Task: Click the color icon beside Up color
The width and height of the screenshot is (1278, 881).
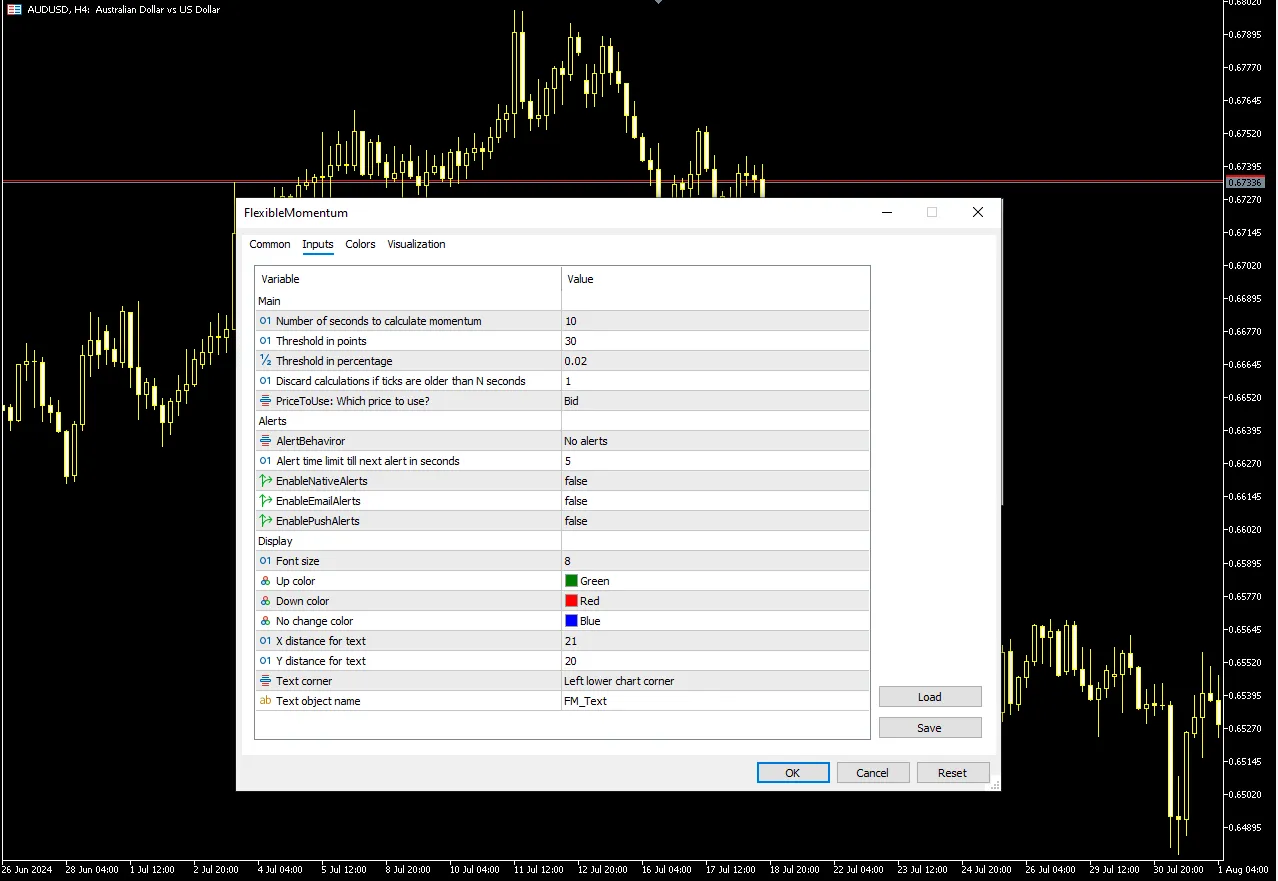Action: [x=265, y=581]
